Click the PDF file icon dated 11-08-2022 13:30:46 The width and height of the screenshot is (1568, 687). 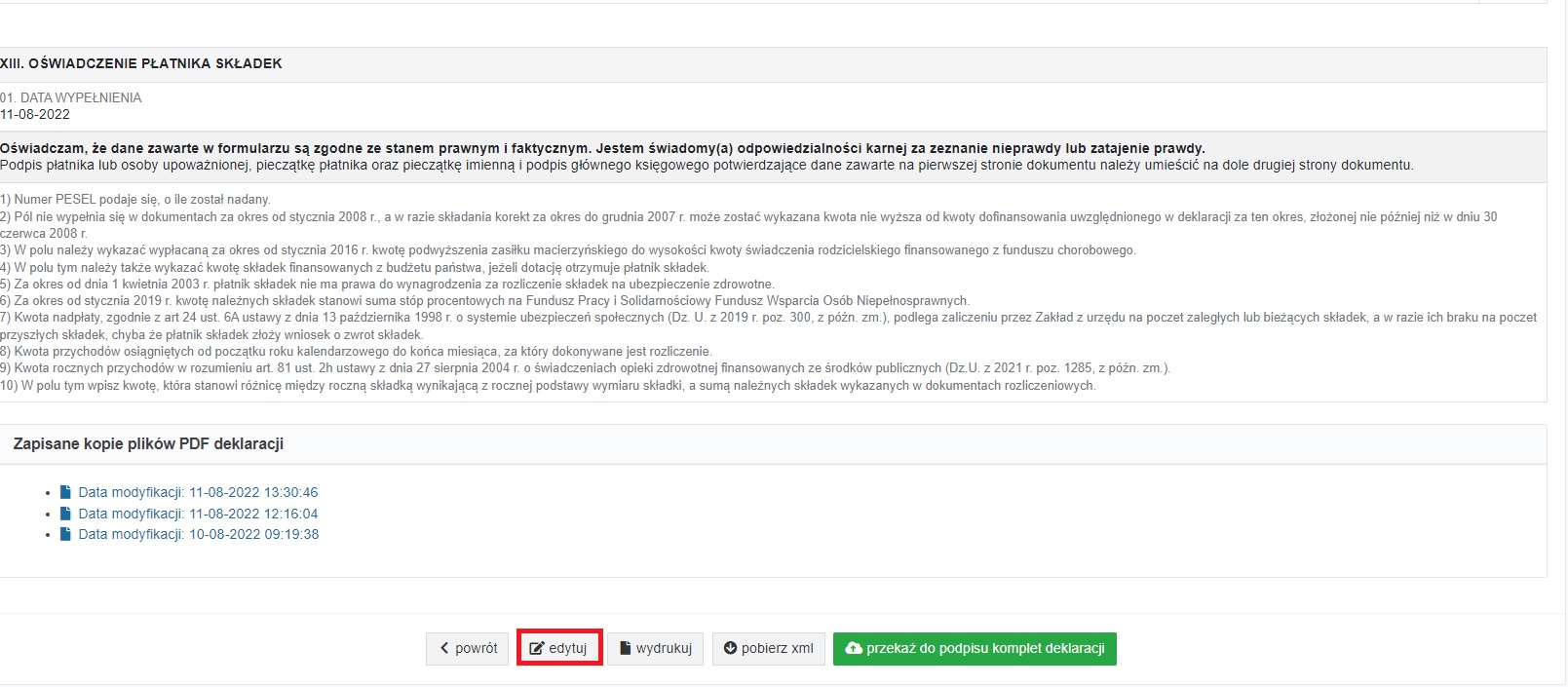65,492
